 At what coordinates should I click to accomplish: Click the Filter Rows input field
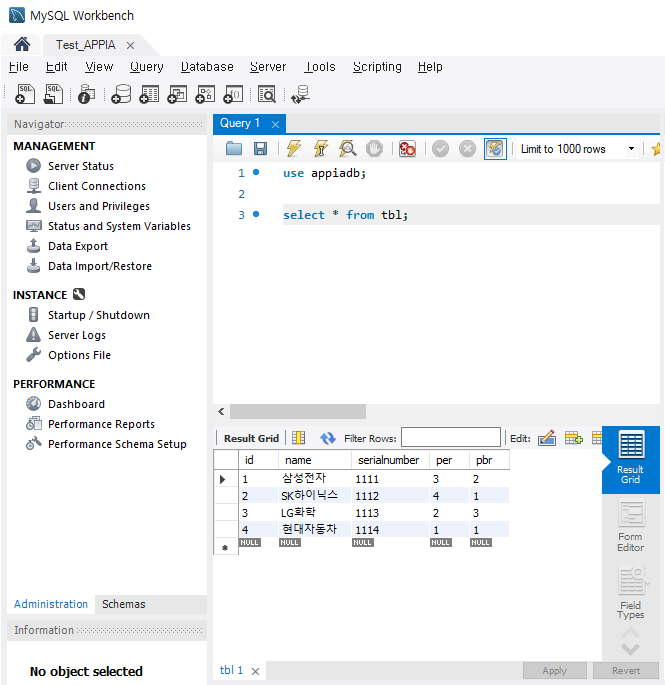[x=450, y=437]
